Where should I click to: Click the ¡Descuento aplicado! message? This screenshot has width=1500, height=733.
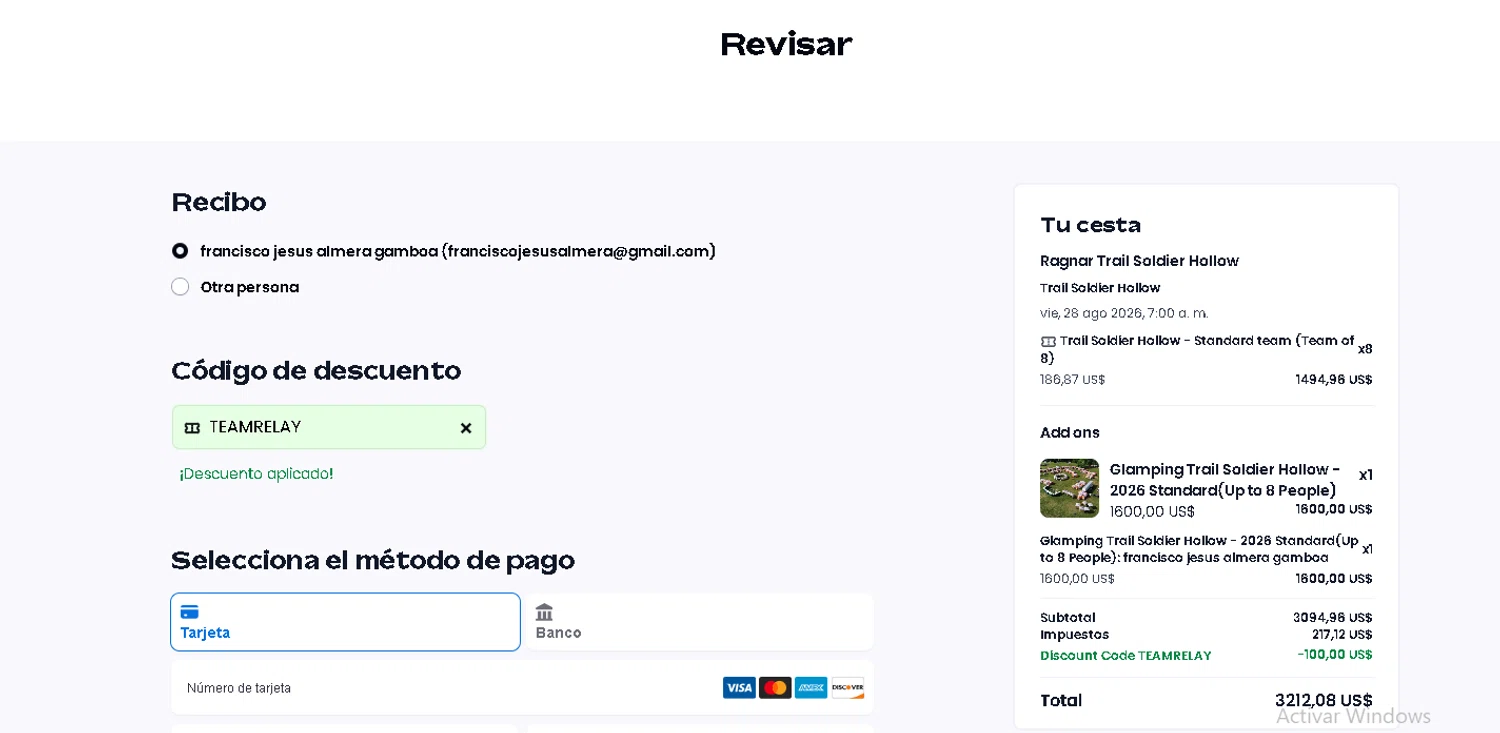[x=256, y=474]
